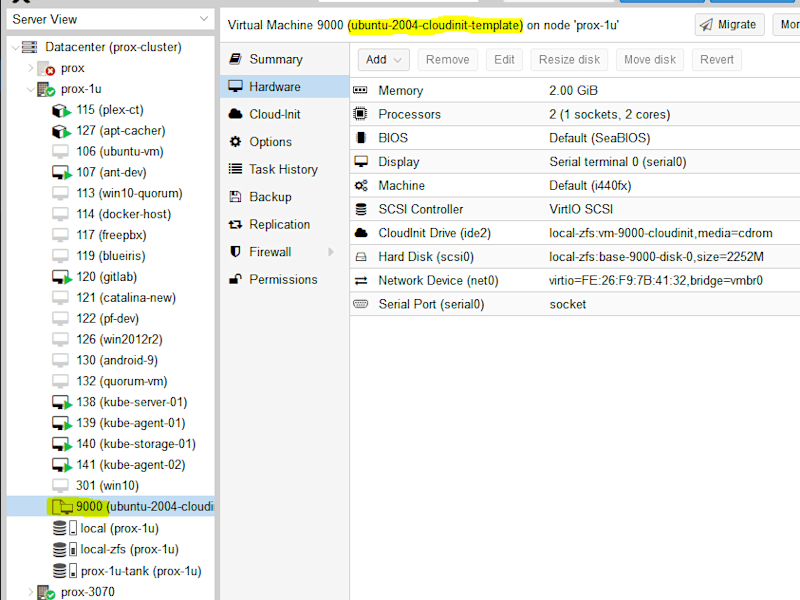Open the Task History section
The height and width of the screenshot is (600, 800).
click(x=285, y=169)
